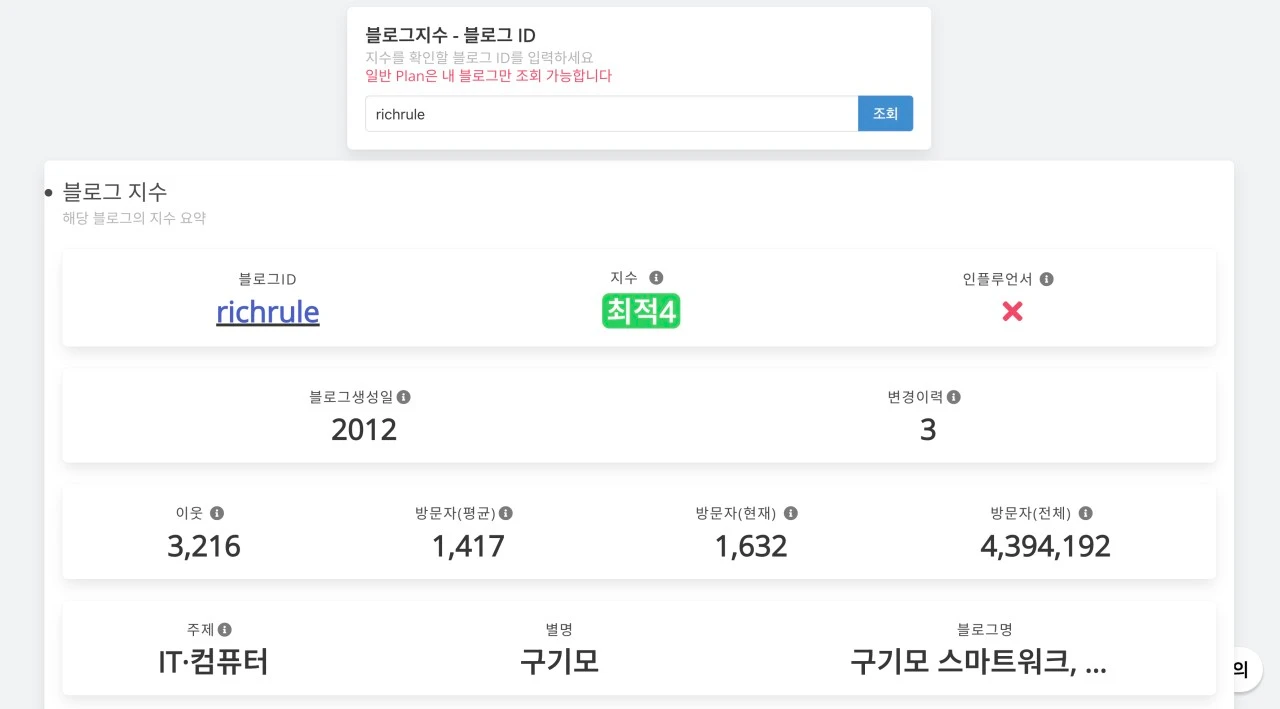This screenshot has height=709, width=1280.
Task: Click the 4,394,192 total visitors value
Action: click(x=1045, y=546)
